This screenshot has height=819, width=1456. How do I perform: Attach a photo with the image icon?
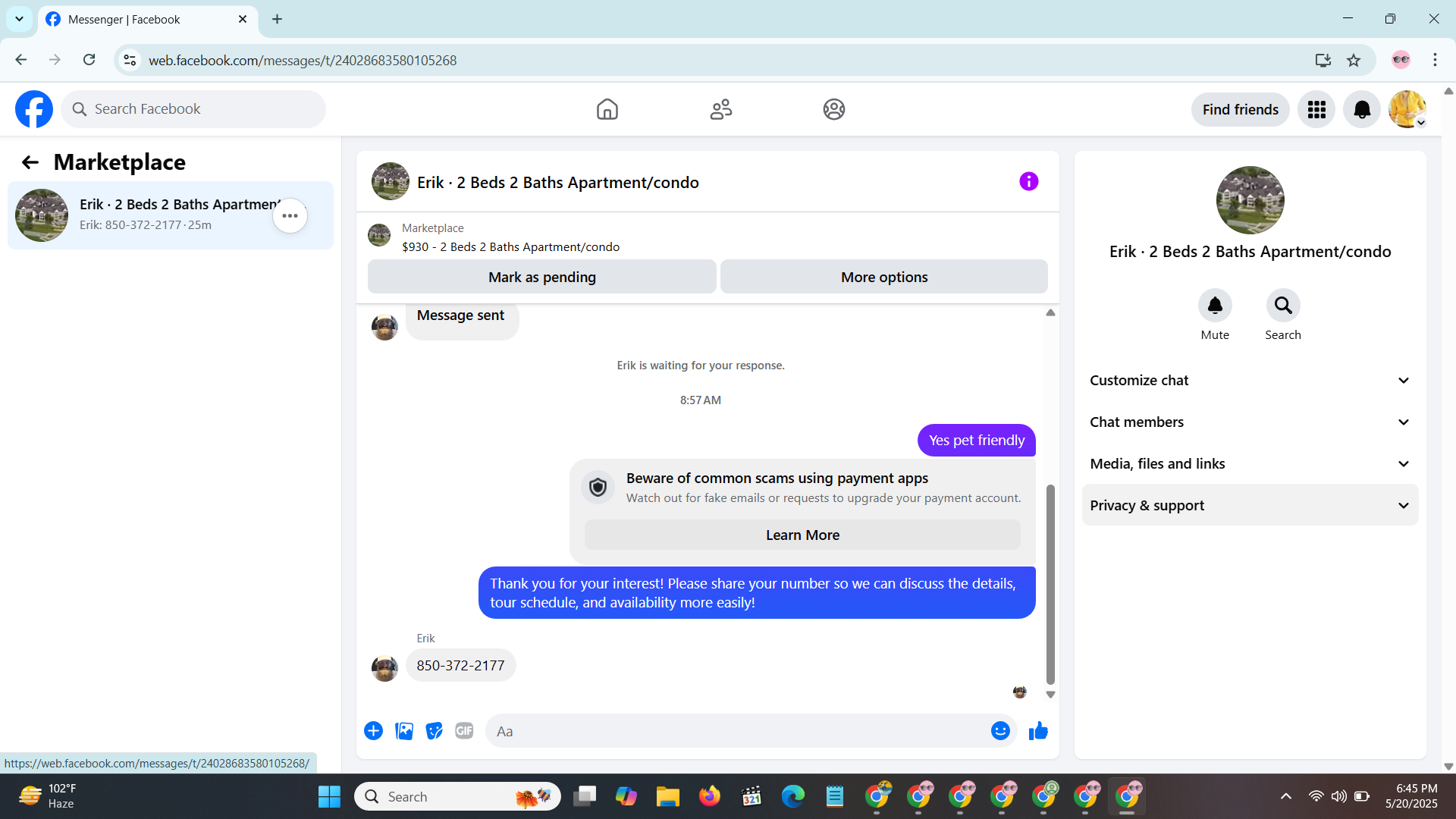(x=404, y=731)
